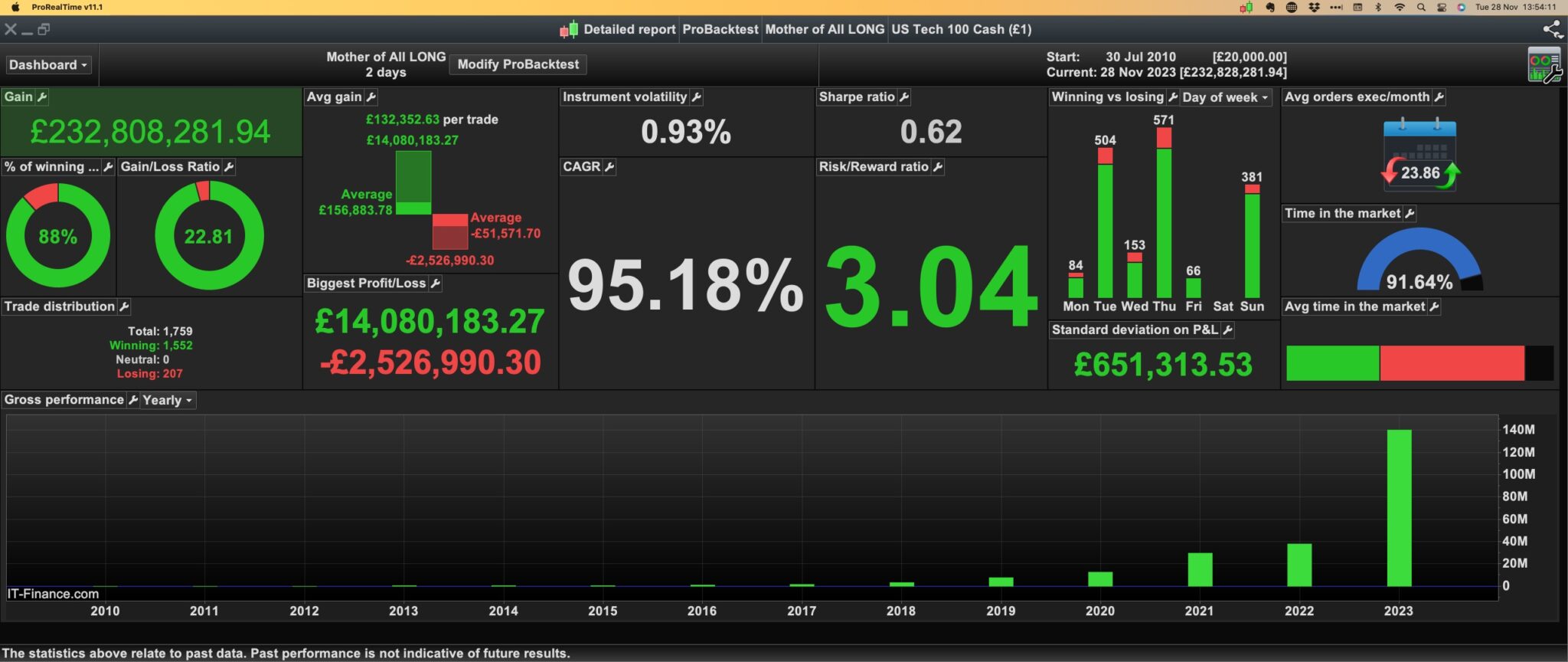Viewport: 1568px width, 662px height.
Task: Click the green segment of the avg time bar
Action: [x=1333, y=363]
